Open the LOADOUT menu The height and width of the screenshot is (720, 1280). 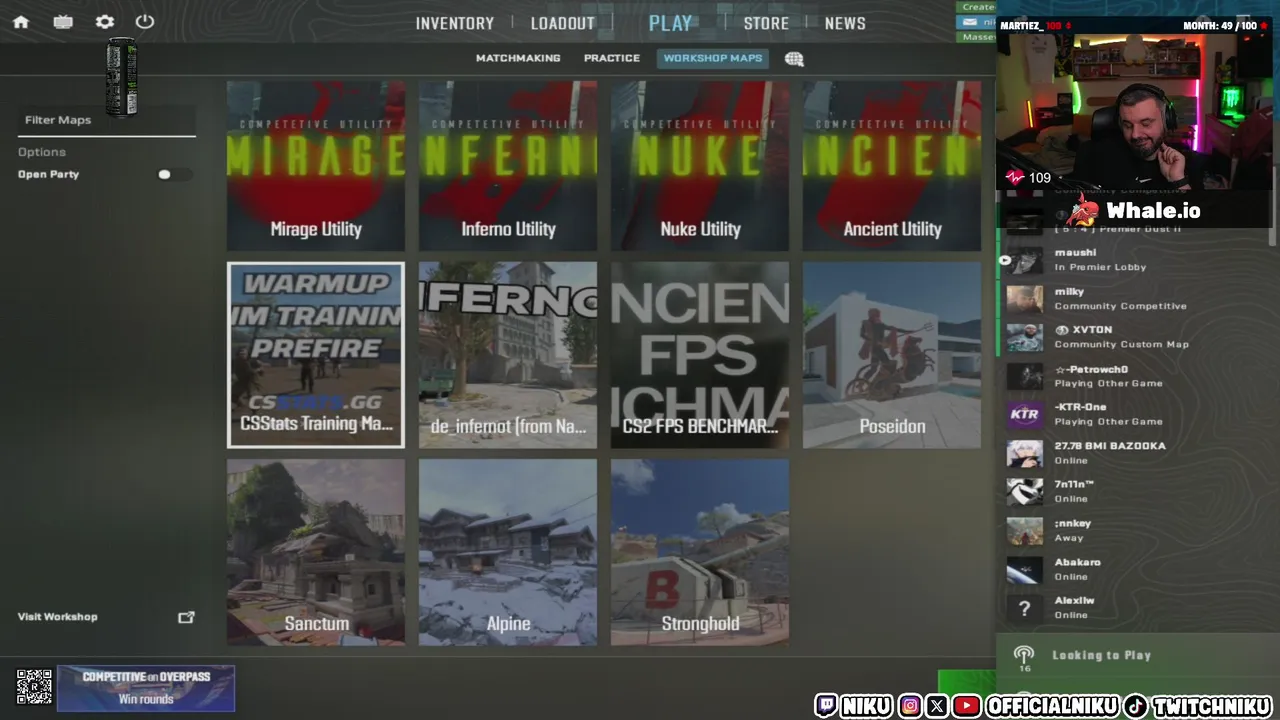pos(563,23)
